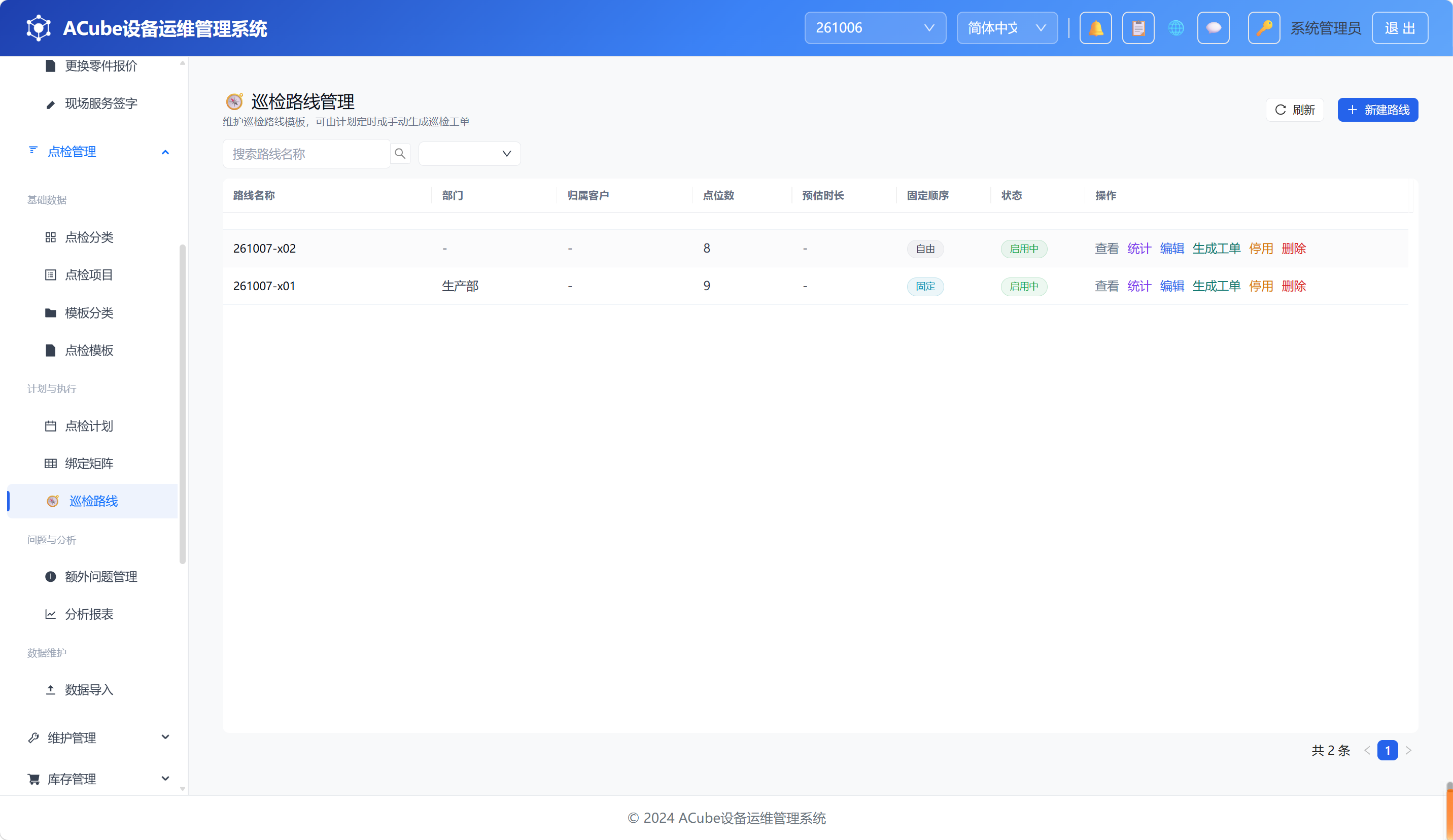Click 编辑 for route 261007-x01
Viewport: 1453px width, 840px height.
point(1171,286)
